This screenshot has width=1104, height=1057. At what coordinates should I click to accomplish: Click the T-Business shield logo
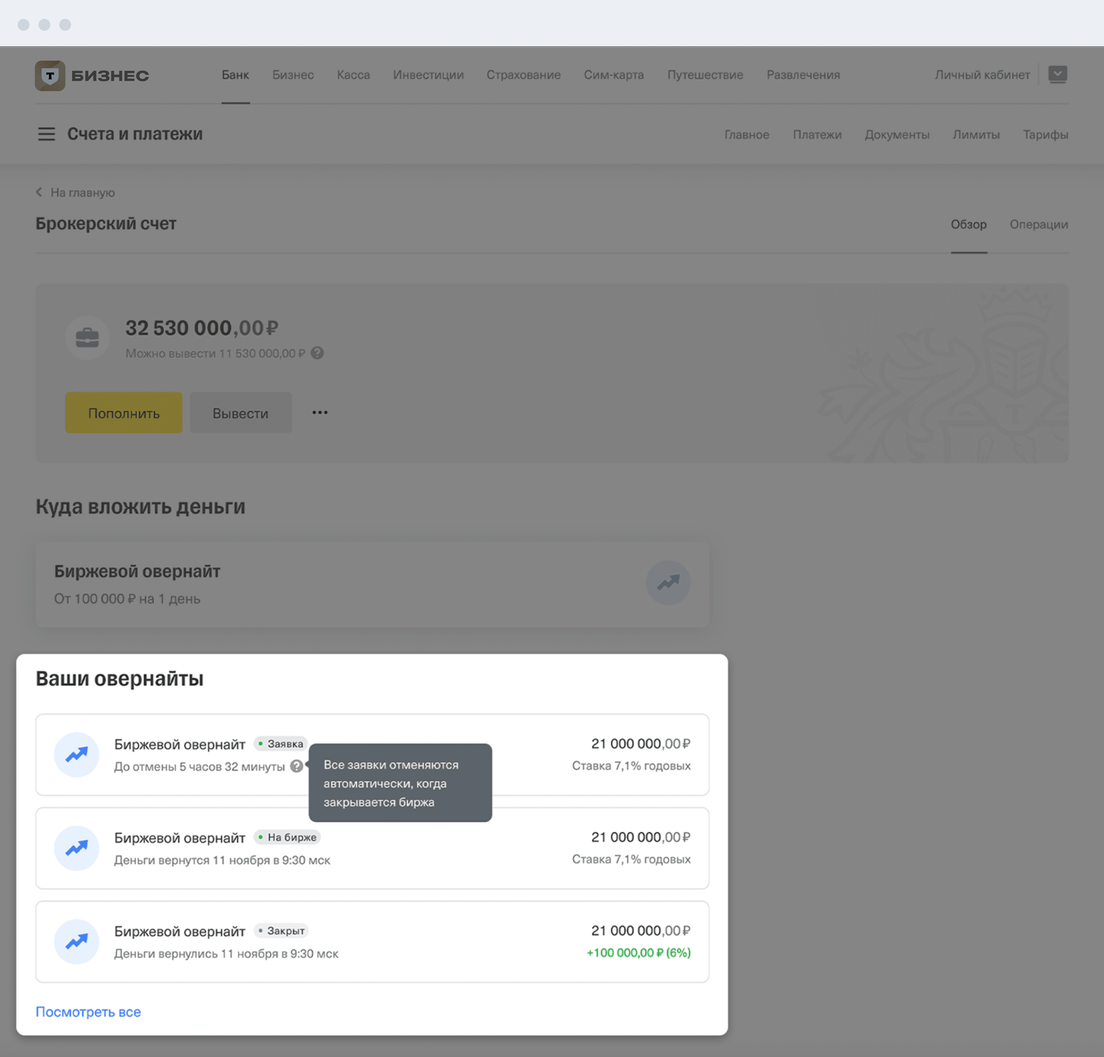(x=50, y=76)
